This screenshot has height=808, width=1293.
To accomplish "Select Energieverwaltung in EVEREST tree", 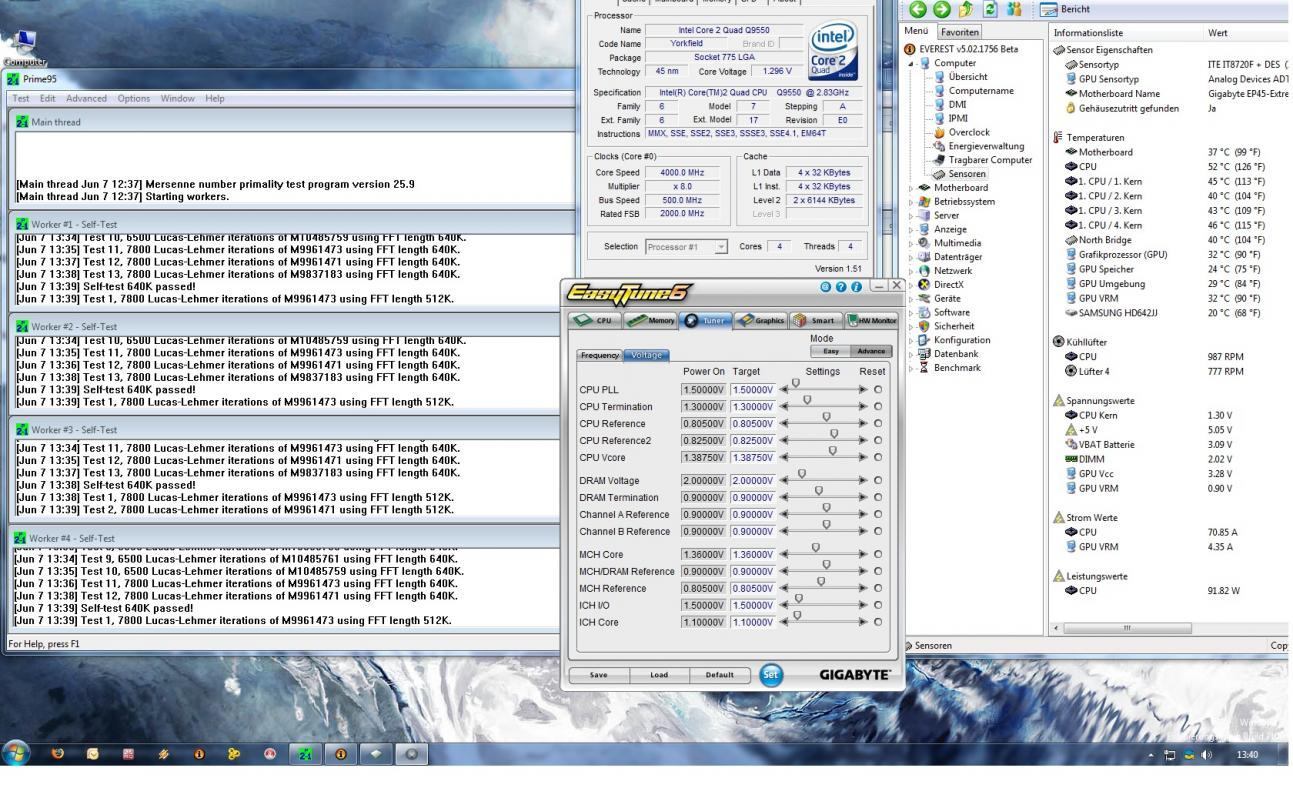I will point(978,146).
